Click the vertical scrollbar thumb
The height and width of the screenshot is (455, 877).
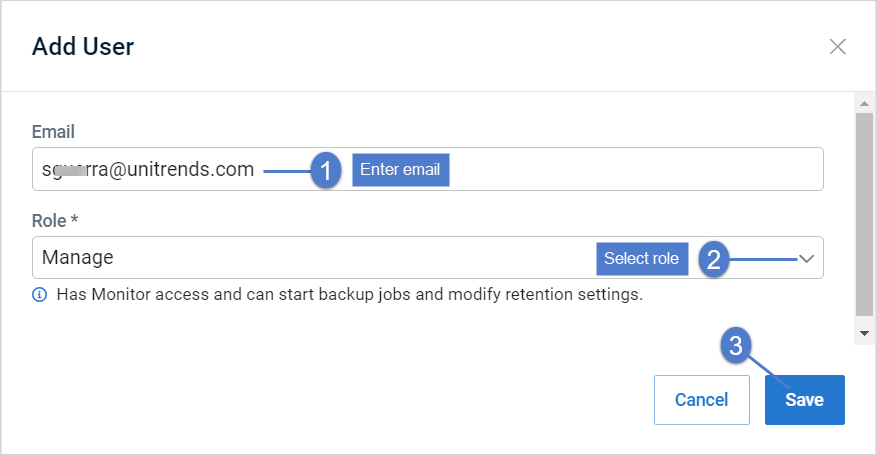click(x=864, y=214)
